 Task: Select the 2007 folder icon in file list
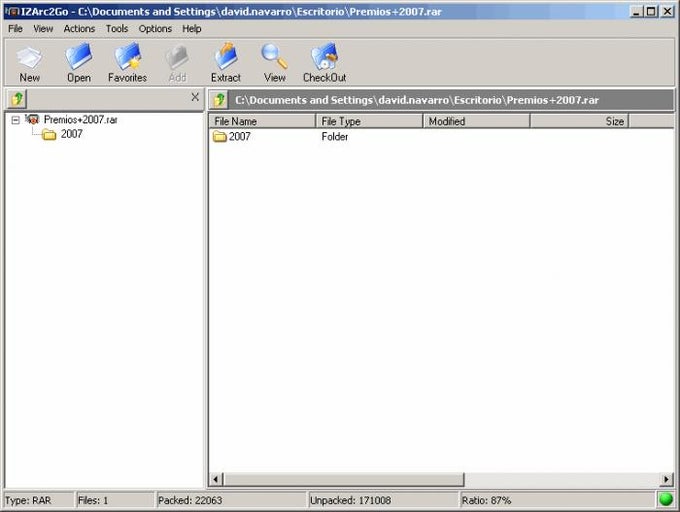tap(219, 137)
